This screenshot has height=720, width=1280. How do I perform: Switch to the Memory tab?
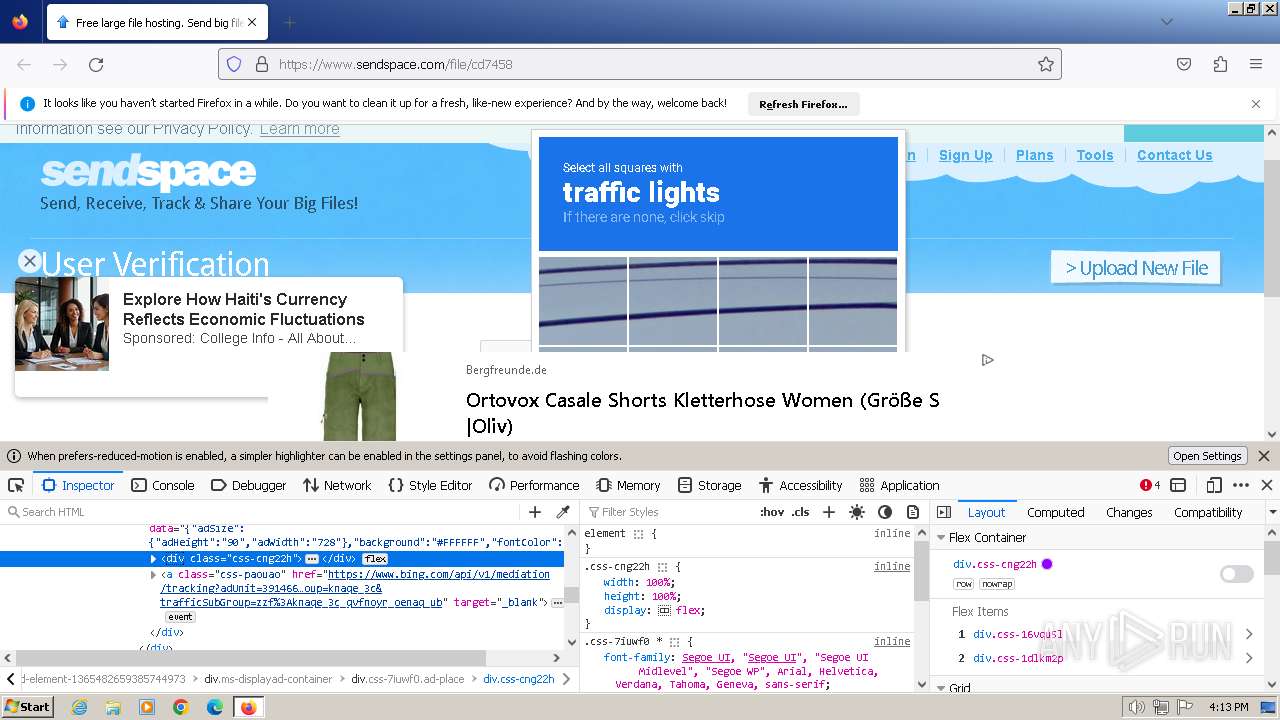[x=628, y=485]
